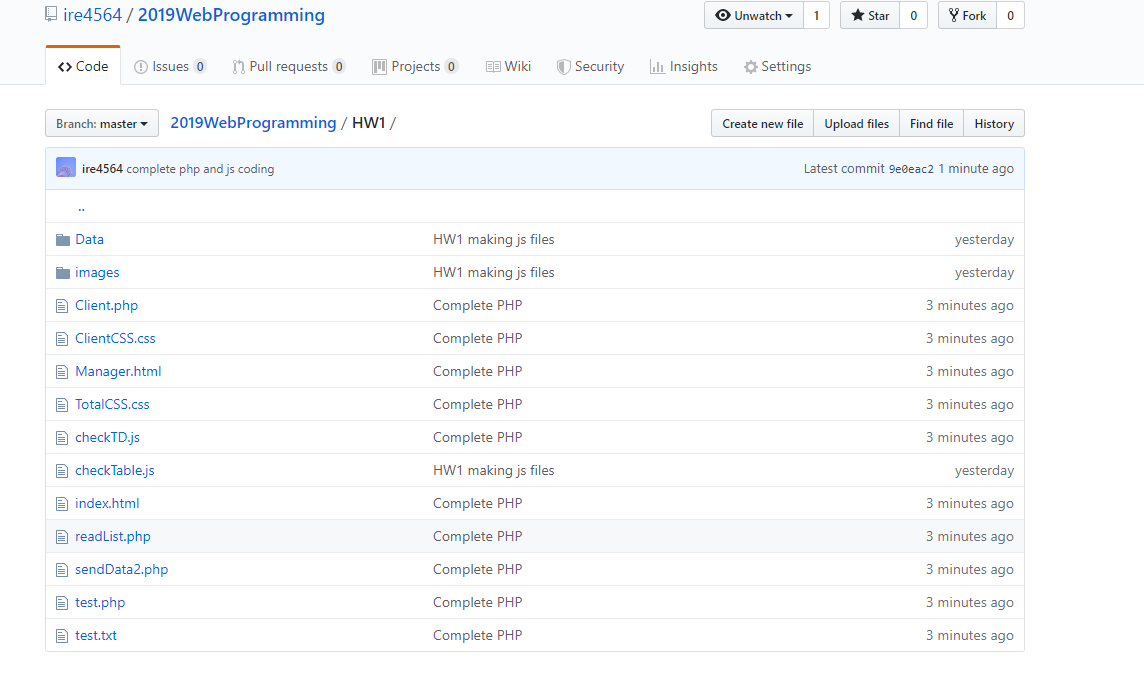Click 'HW1 making js files' message for checkTable.js

click(x=494, y=470)
